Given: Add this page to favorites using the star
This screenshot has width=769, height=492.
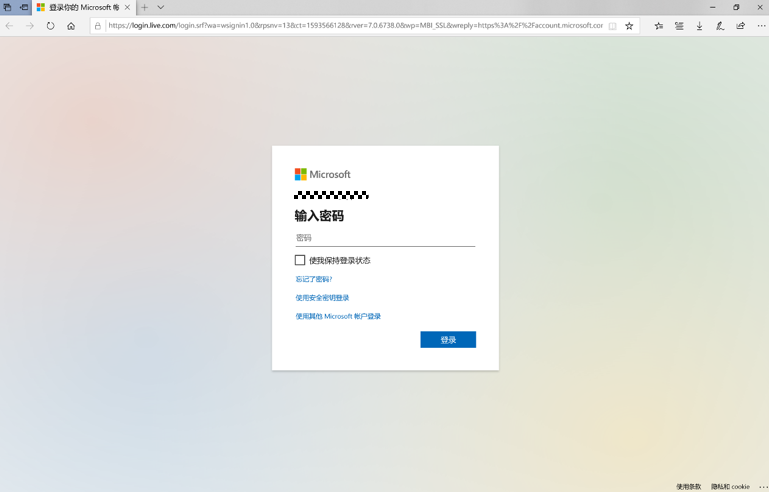Looking at the screenshot, I should point(629,26).
